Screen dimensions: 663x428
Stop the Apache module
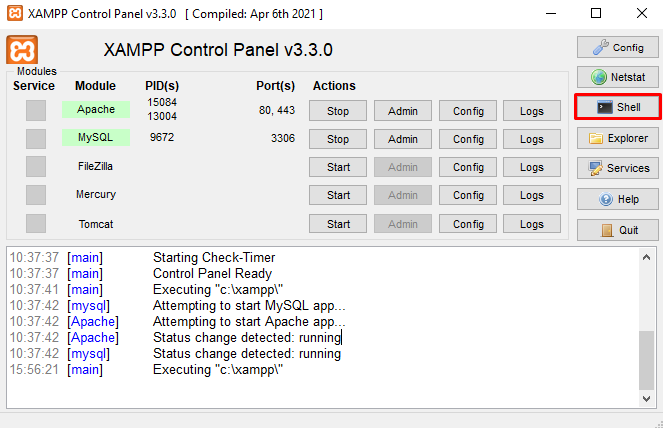[338, 111]
